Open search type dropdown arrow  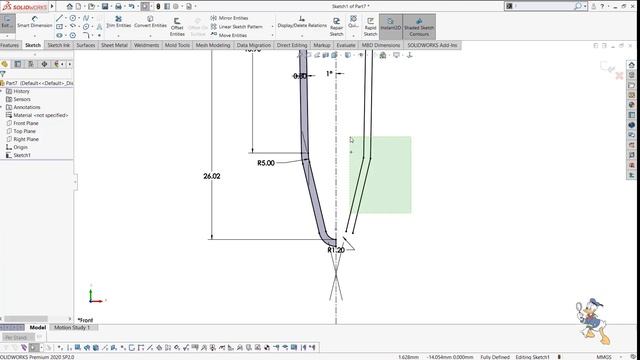point(585,6)
